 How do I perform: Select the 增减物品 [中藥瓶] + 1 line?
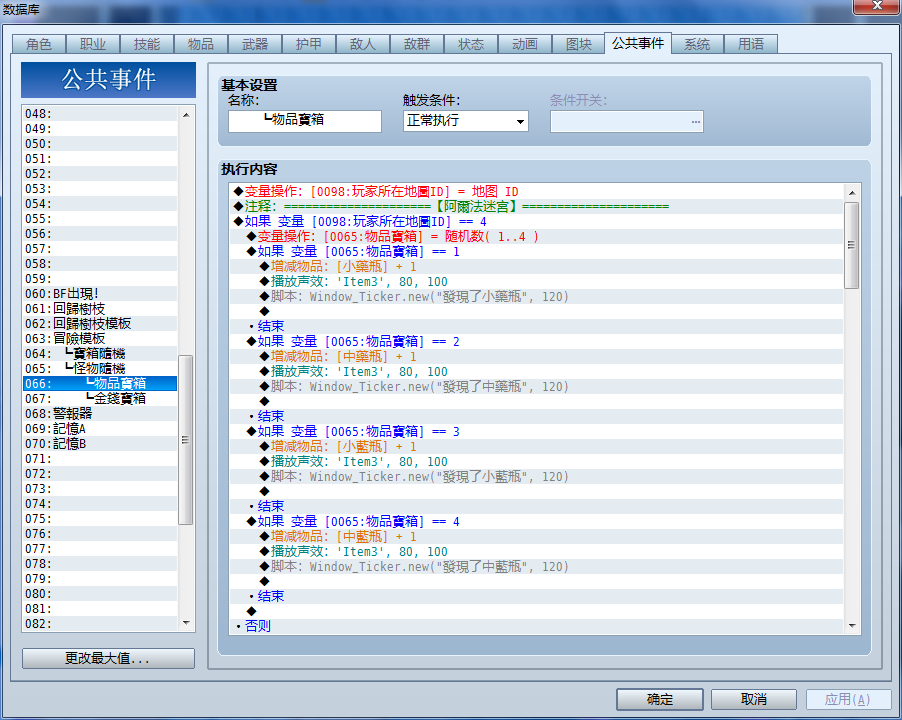tap(537, 357)
